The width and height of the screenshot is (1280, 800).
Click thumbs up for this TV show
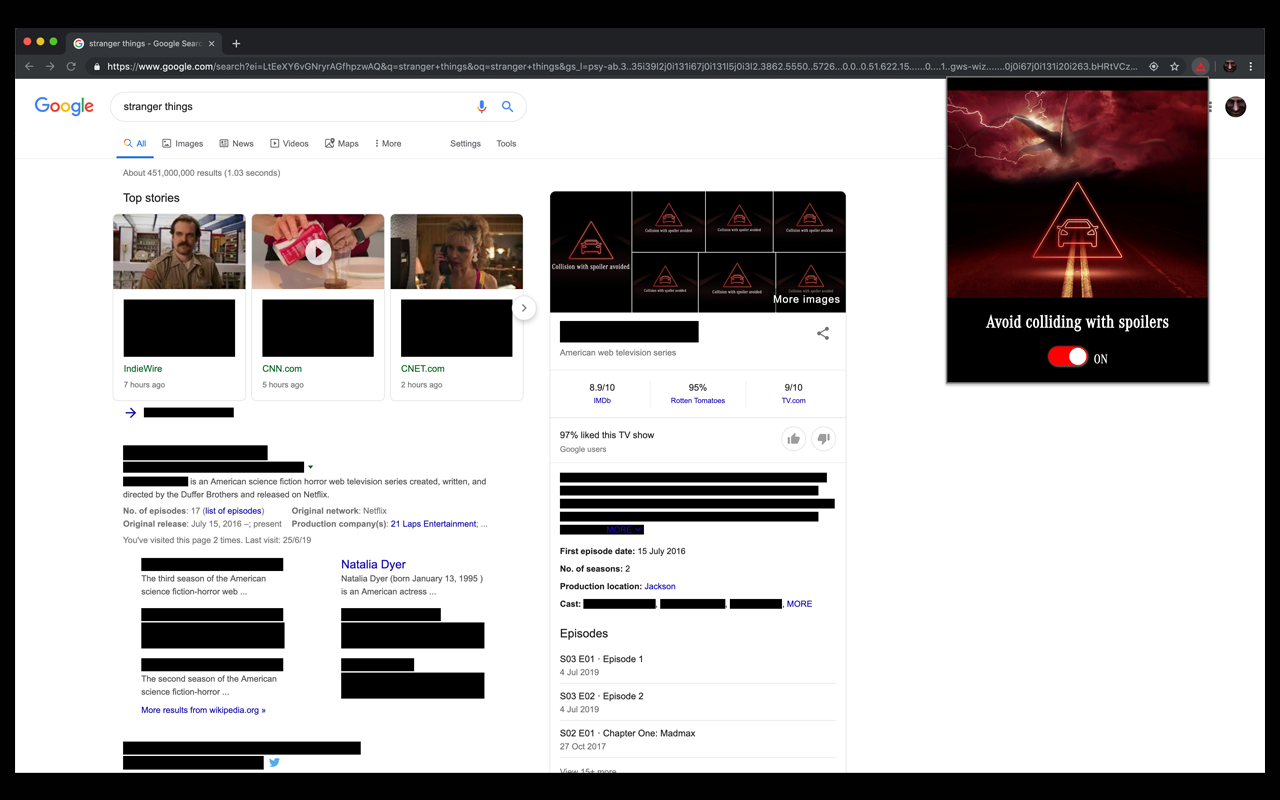pos(793,438)
